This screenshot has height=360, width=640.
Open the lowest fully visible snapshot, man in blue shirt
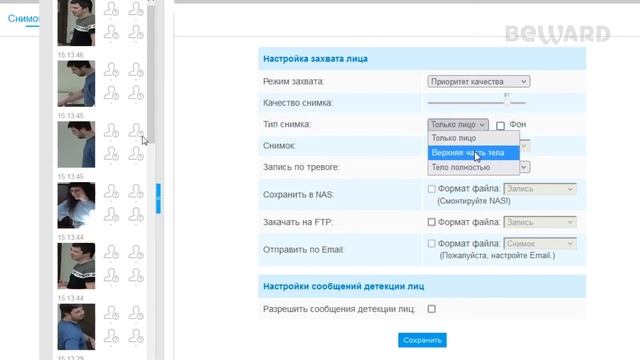click(x=76, y=327)
